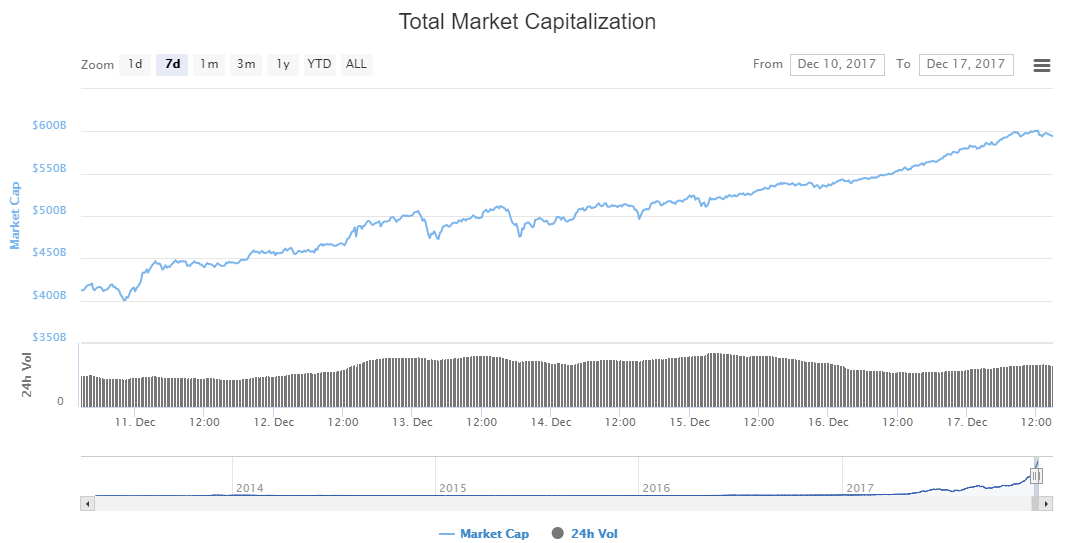Click the navigator scroll right arrow
Viewport: 1074px width, 543px height.
(1046, 504)
